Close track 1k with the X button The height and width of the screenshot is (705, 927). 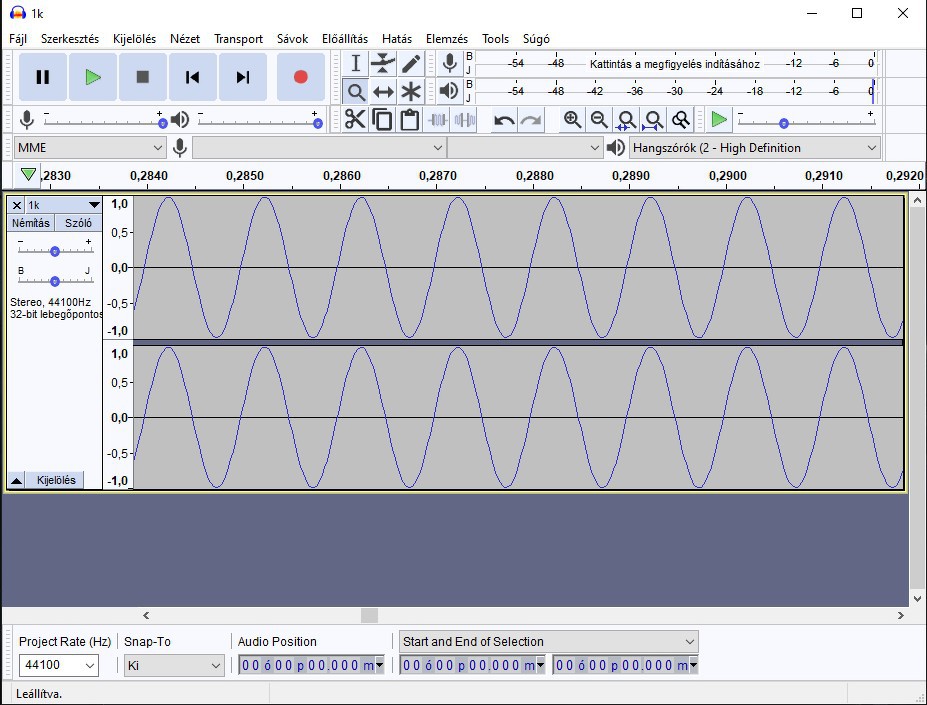pos(17,205)
